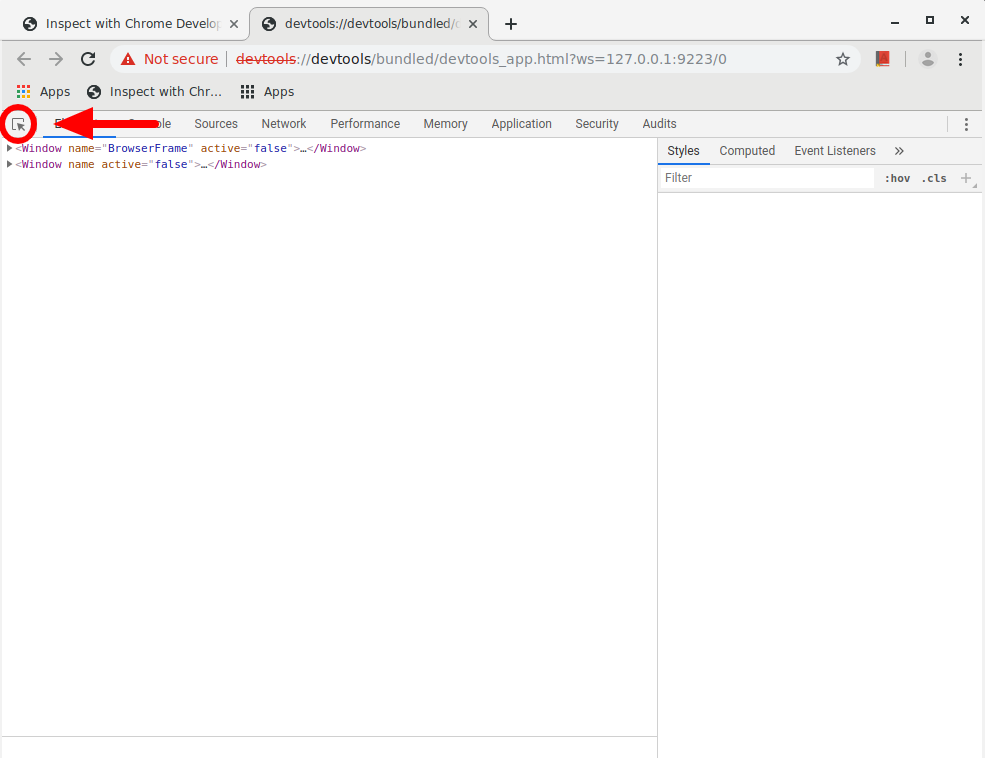Screen dimensions: 985x758
Task: Open a new browser tab
Action: point(511,24)
